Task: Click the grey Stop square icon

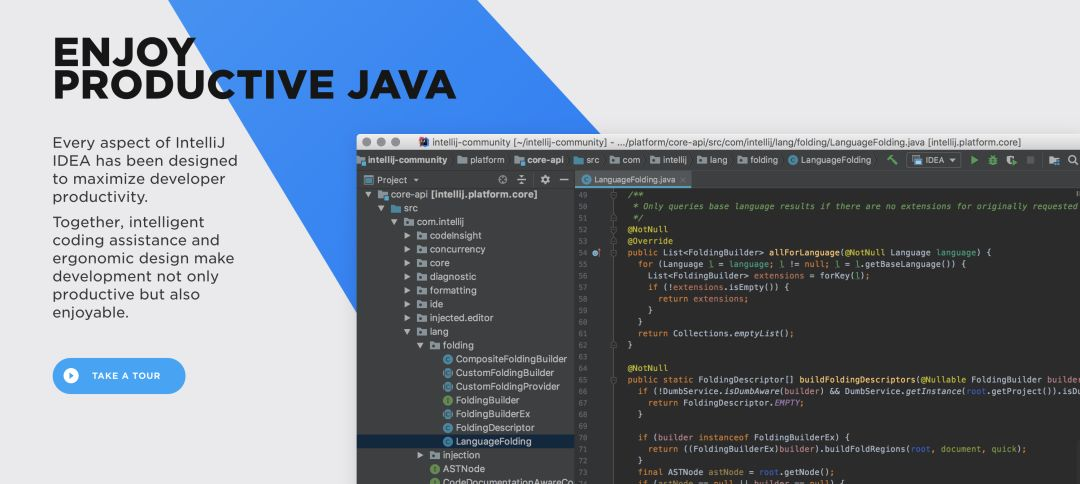Action: coord(1030,160)
